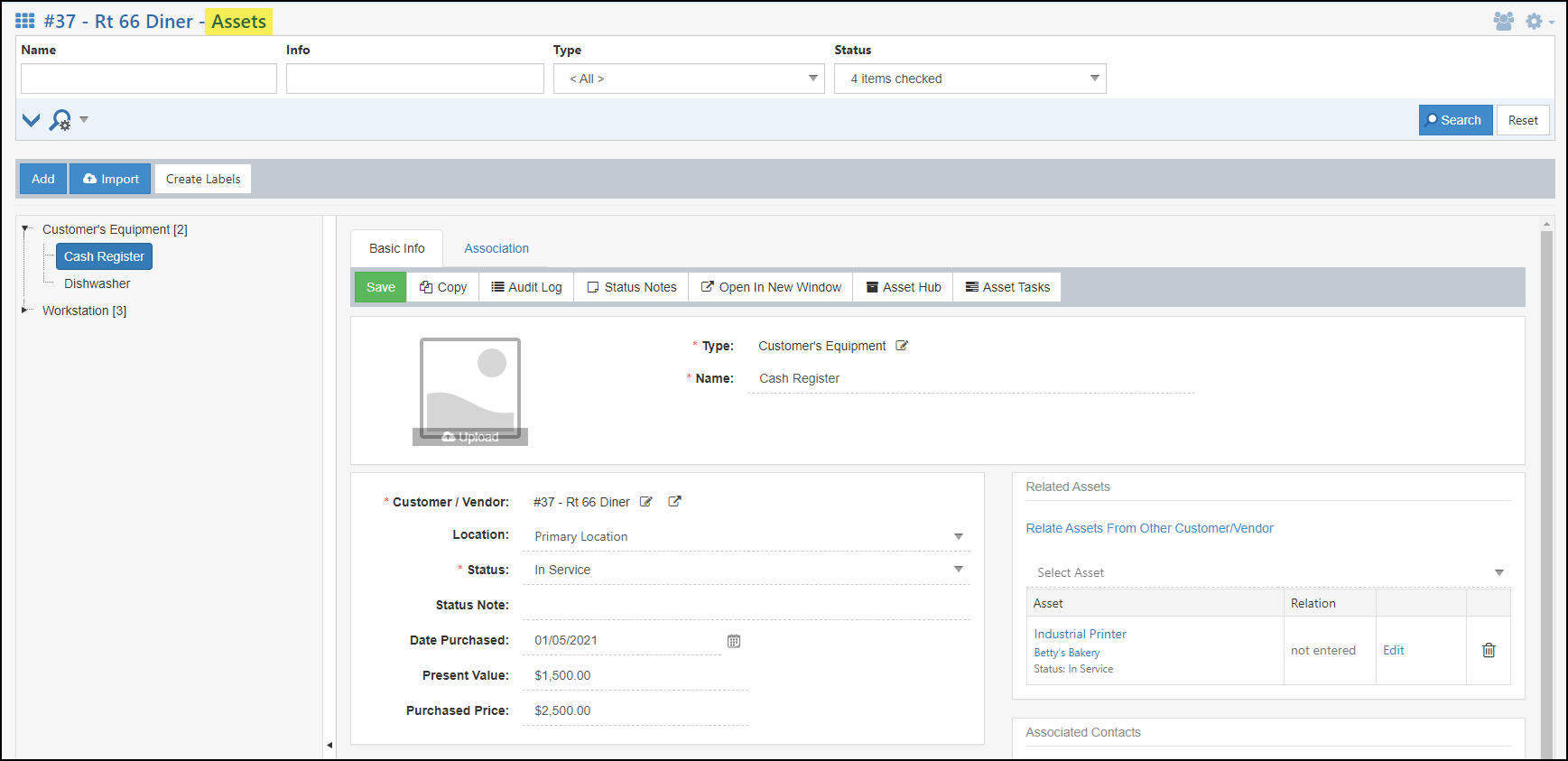Collapse the left tree panel arrow
Viewport: 1568px width, 761px height.
point(329,745)
